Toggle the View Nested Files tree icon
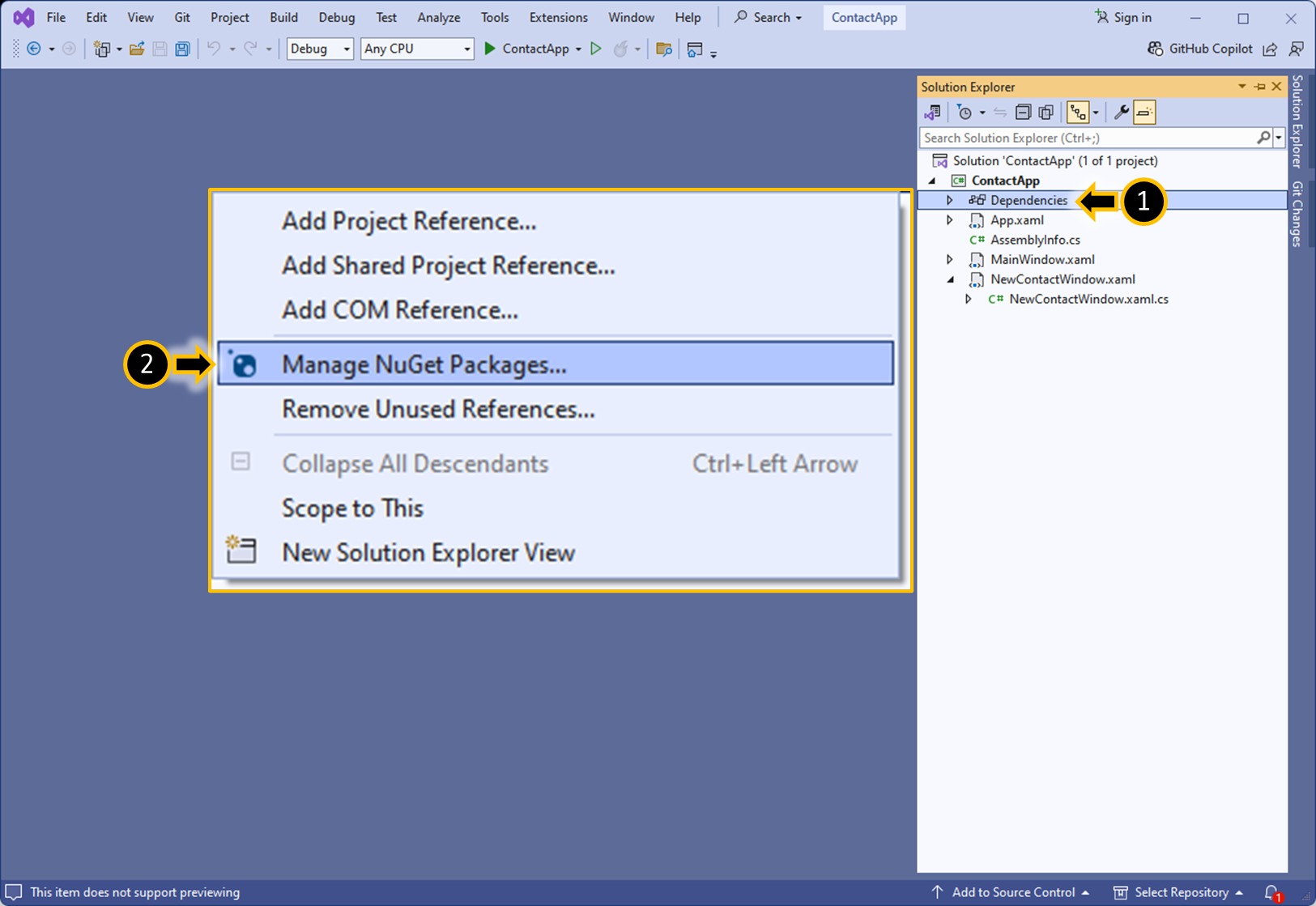Screen dimensions: 1316x906 (x=1078, y=113)
